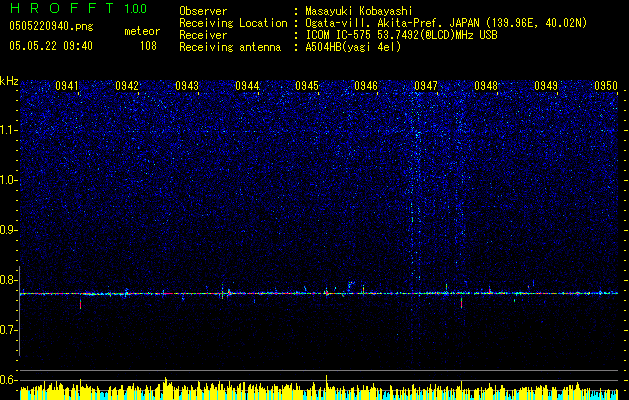This screenshot has height=400, width=629.
Task: Click the 0947 time marker
Action: tap(426, 85)
